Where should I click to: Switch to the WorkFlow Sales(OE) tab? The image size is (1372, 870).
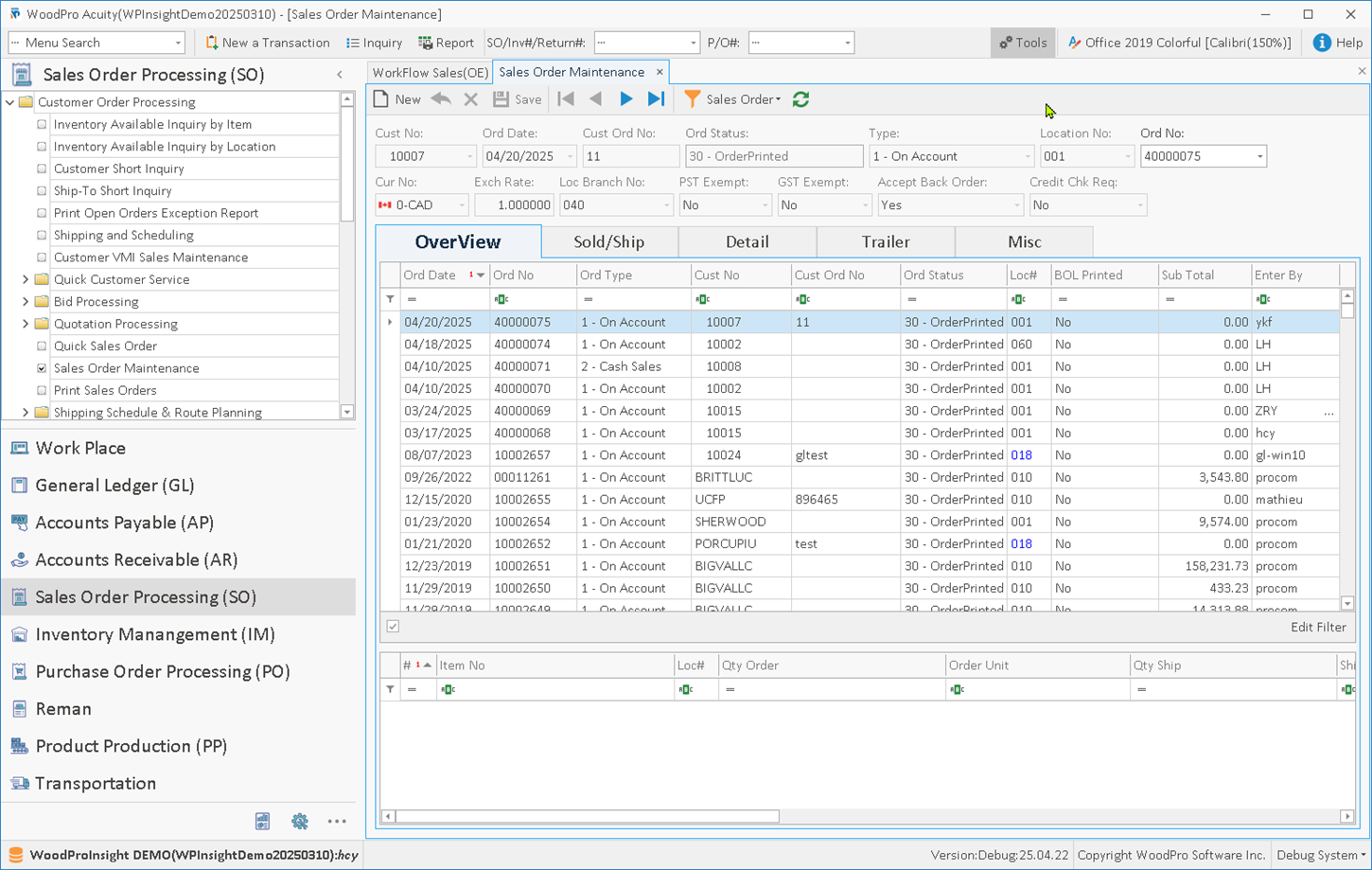[430, 72]
